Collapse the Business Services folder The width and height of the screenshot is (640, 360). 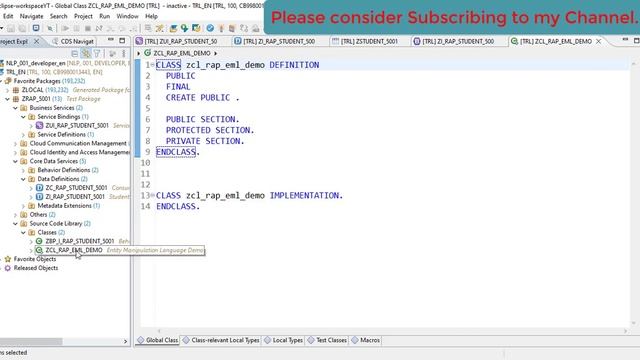[x=15, y=108]
